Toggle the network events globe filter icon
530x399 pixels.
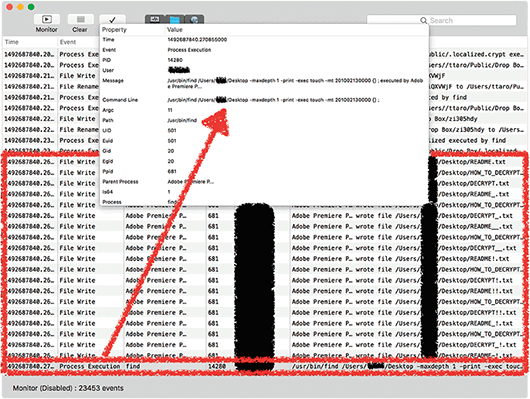click(194, 20)
